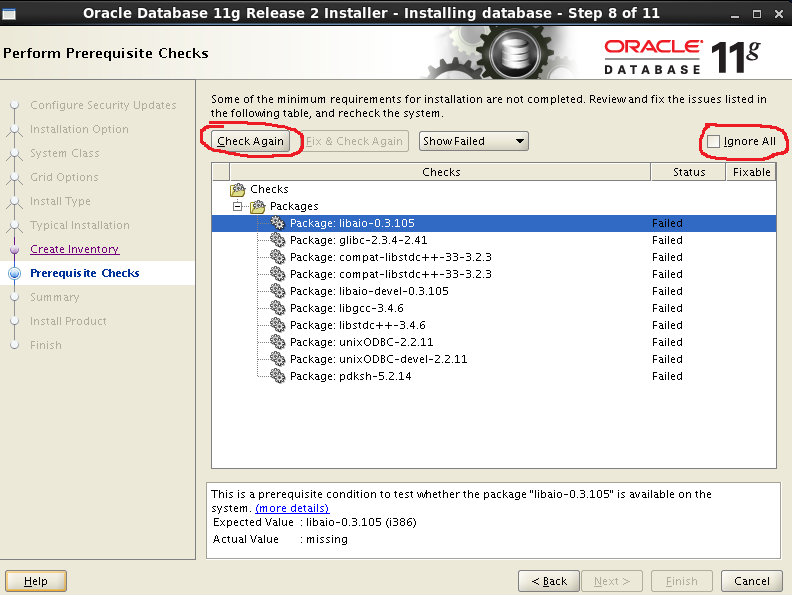Select row Package: unixODBC-devel-2.2.11
792x595 pixels.
pos(493,359)
